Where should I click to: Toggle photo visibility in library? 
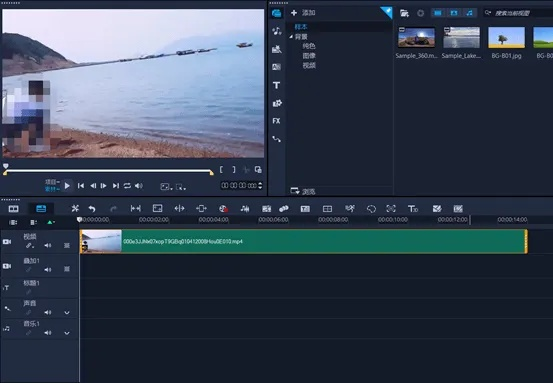click(x=454, y=13)
